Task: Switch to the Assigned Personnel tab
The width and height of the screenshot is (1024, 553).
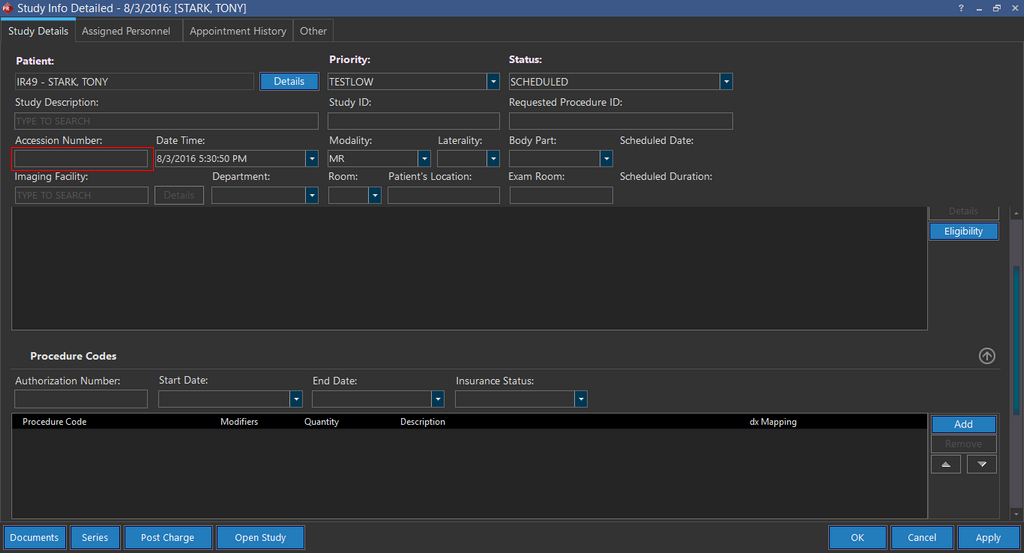Action: pyautogui.click(x=126, y=31)
